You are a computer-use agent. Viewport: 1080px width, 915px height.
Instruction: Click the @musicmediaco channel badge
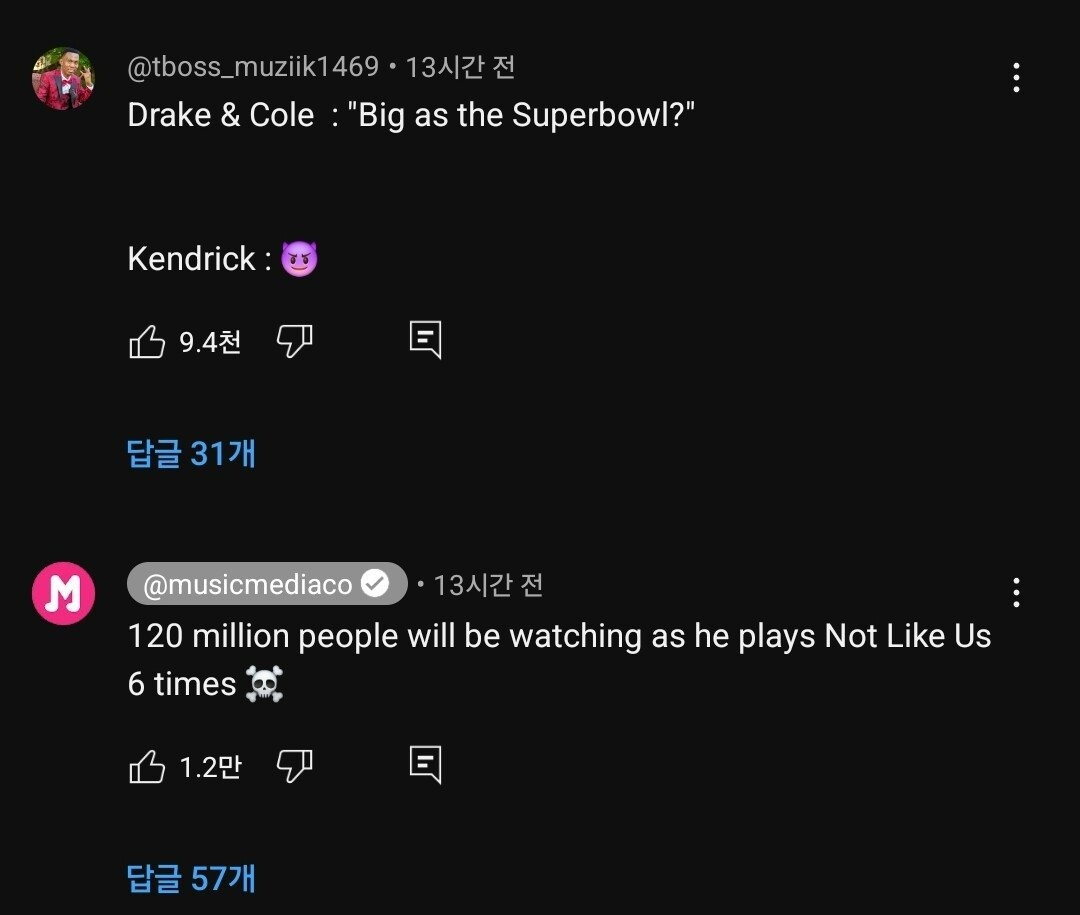coord(248,584)
